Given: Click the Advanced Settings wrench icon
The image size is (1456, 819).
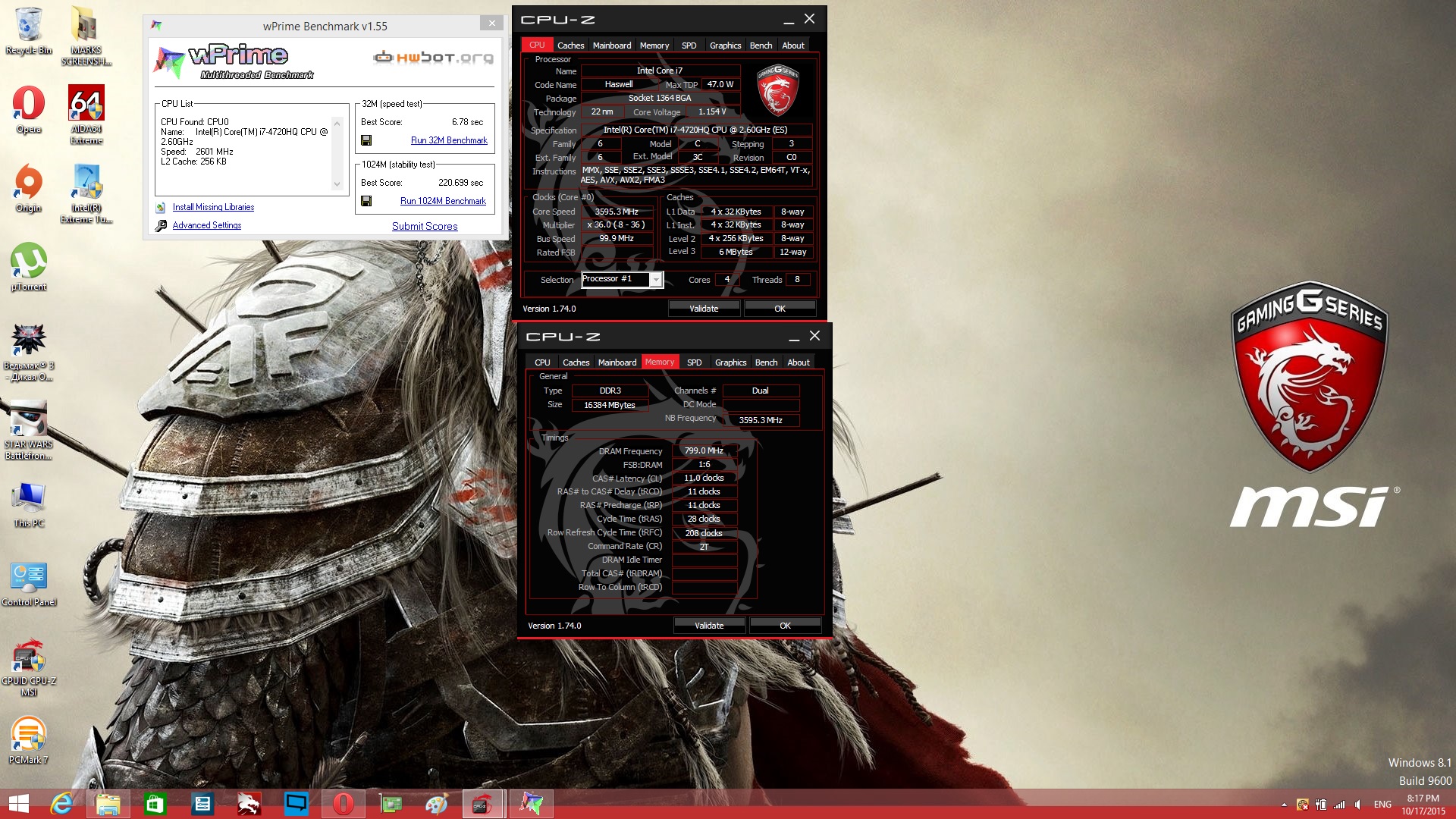Looking at the screenshot, I should [x=161, y=226].
